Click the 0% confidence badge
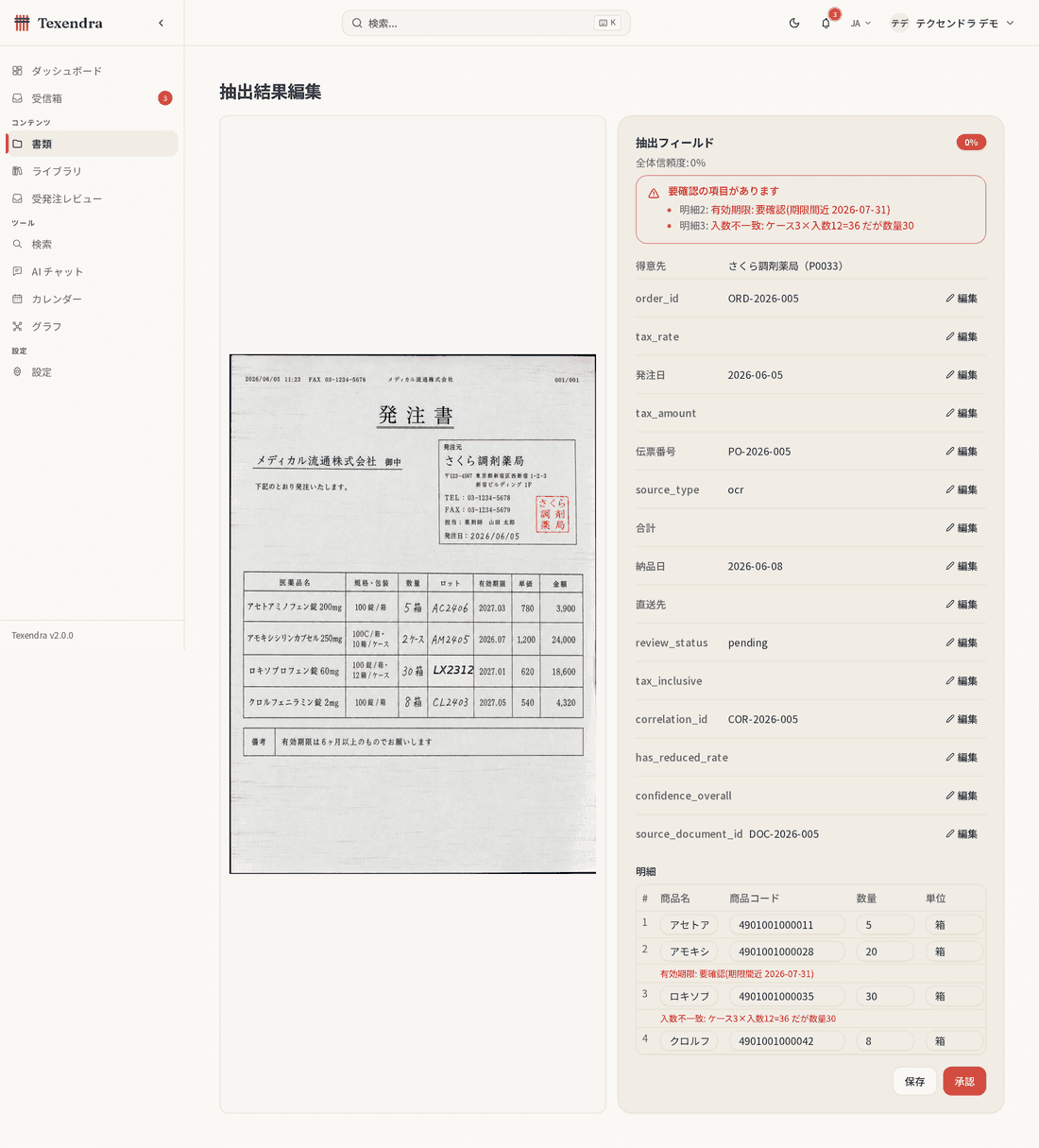Viewport: 1039px width, 1148px height. click(971, 143)
